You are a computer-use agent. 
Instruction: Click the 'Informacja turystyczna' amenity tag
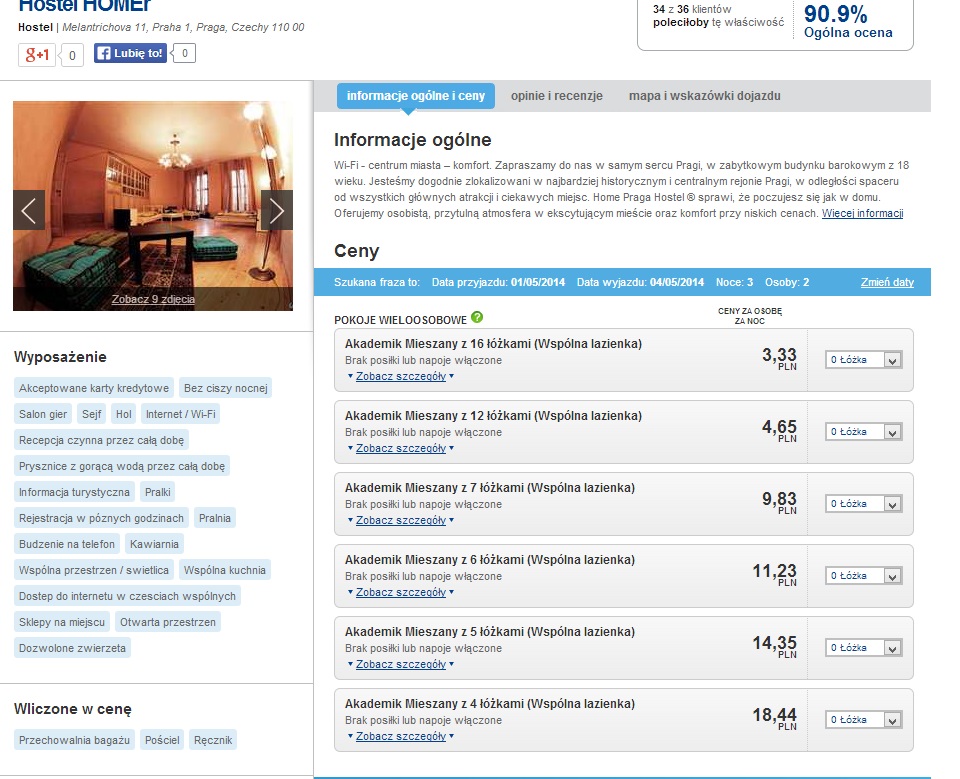[74, 492]
